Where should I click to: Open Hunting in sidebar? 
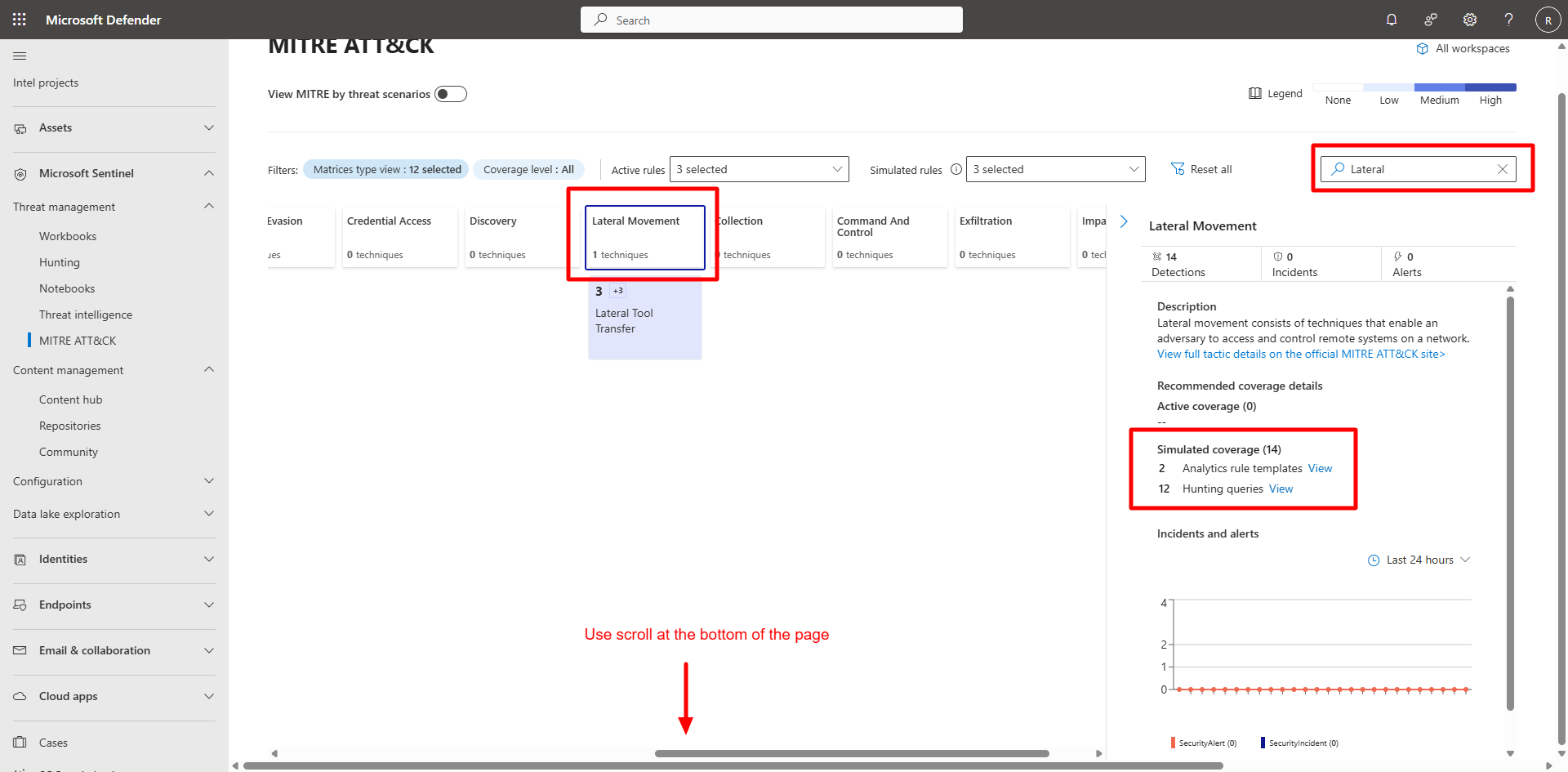click(60, 262)
